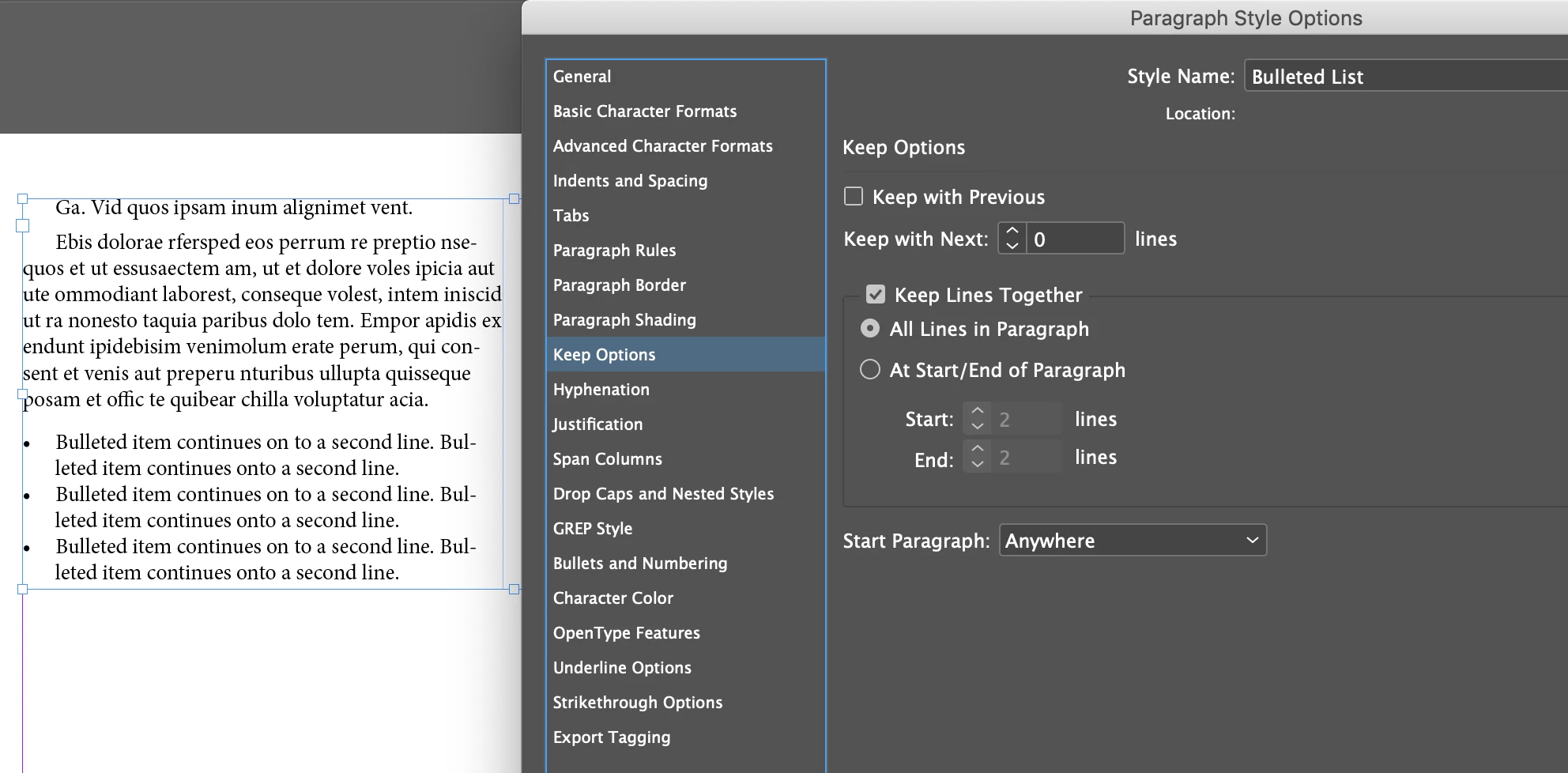Click the Start lines stepper
The height and width of the screenshot is (773, 1568).
[978, 419]
